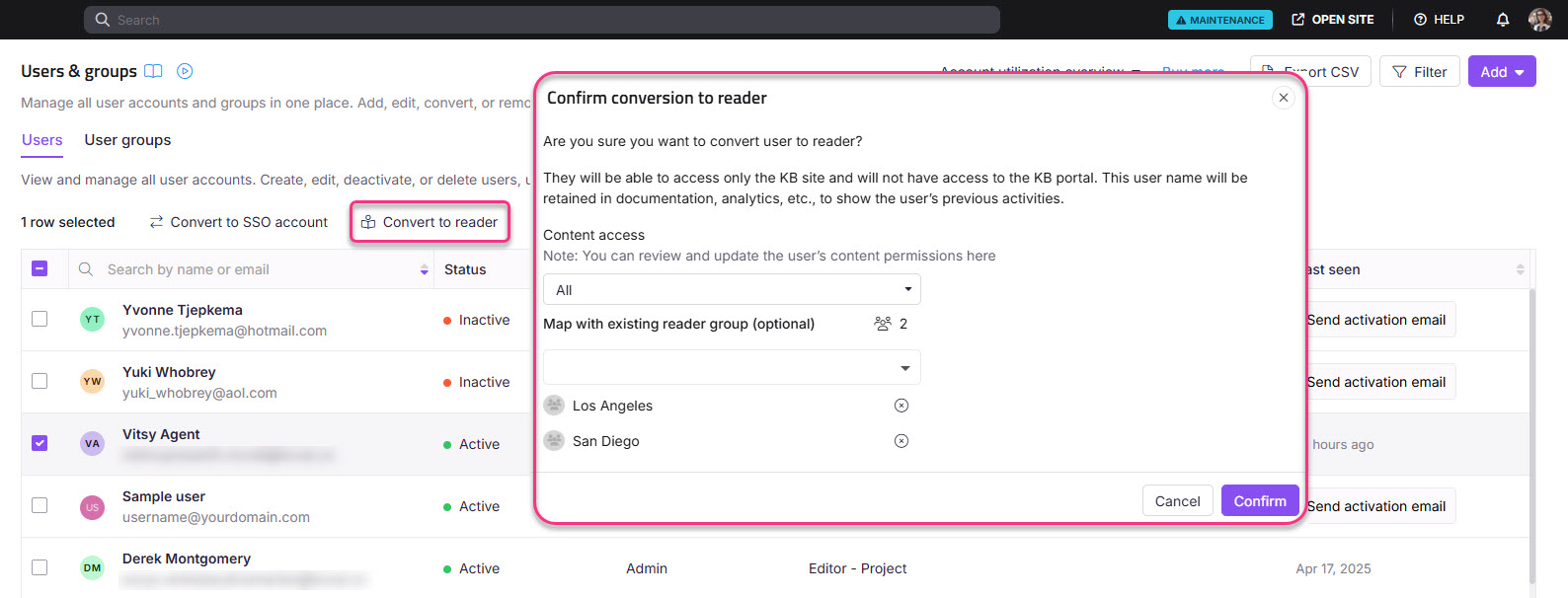The image size is (1568, 598).
Task: Open the user profile avatar menu
Action: 1539,20
